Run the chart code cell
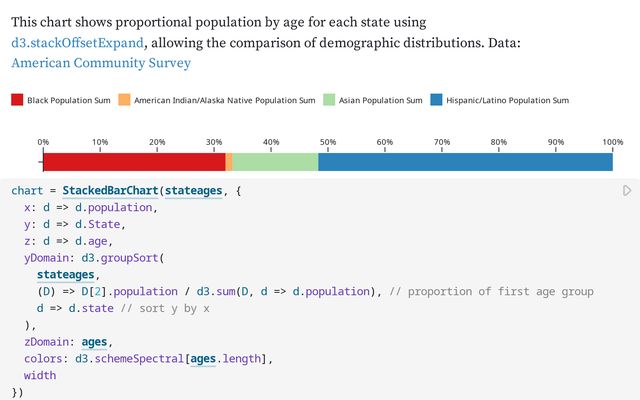Image resolution: width=640 pixels, height=400 pixels. tap(627, 190)
